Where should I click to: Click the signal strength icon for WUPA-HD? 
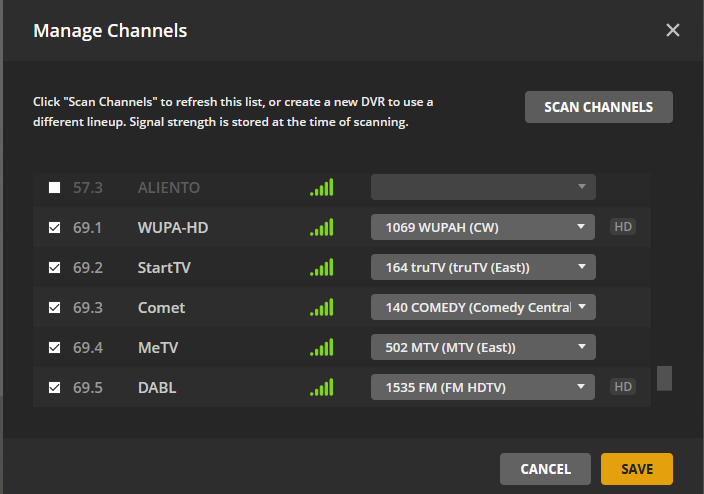tap(321, 227)
